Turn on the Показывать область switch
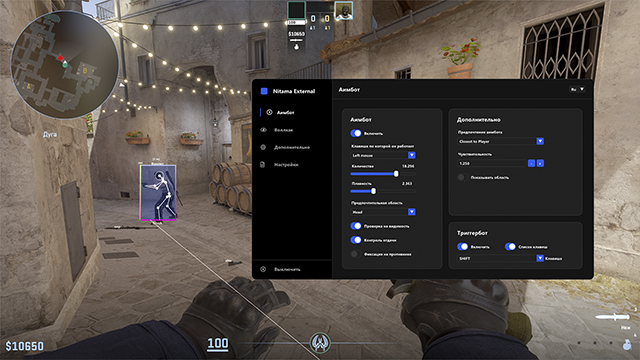This screenshot has width=640, height=360. click(462, 177)
